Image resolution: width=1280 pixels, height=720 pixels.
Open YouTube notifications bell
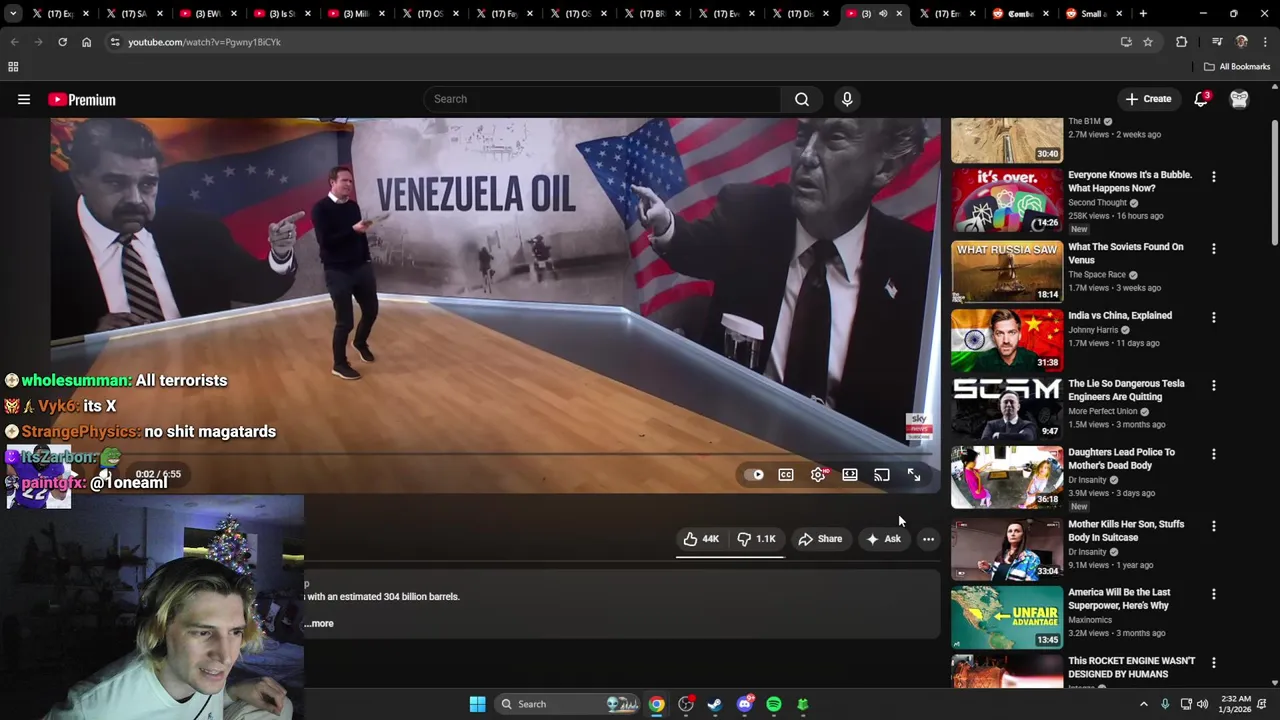[1201, 99]
